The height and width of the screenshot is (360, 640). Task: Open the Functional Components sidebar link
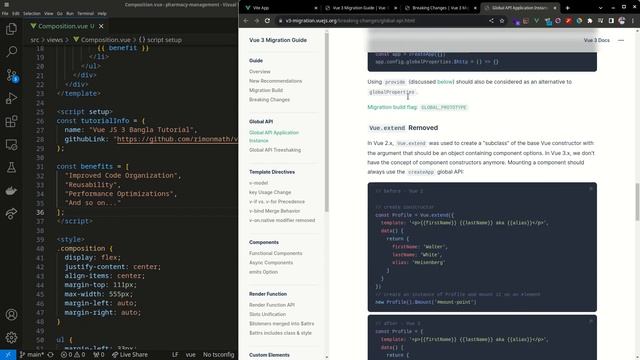click(276, 253)
